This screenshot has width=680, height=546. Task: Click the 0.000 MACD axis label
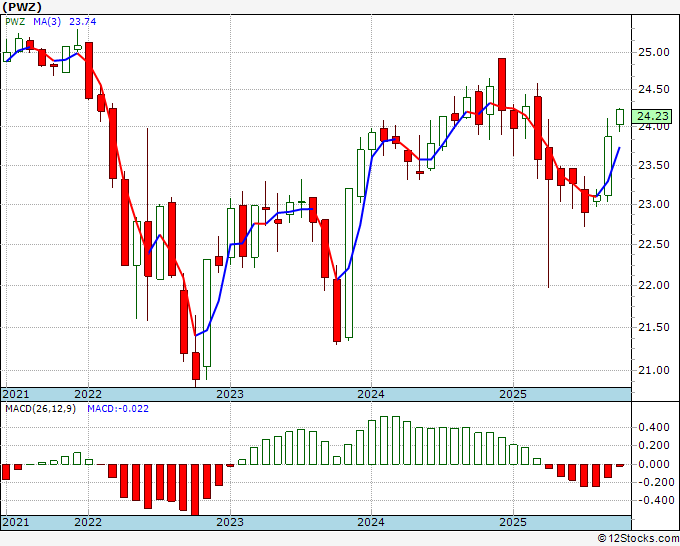(654, 464)
